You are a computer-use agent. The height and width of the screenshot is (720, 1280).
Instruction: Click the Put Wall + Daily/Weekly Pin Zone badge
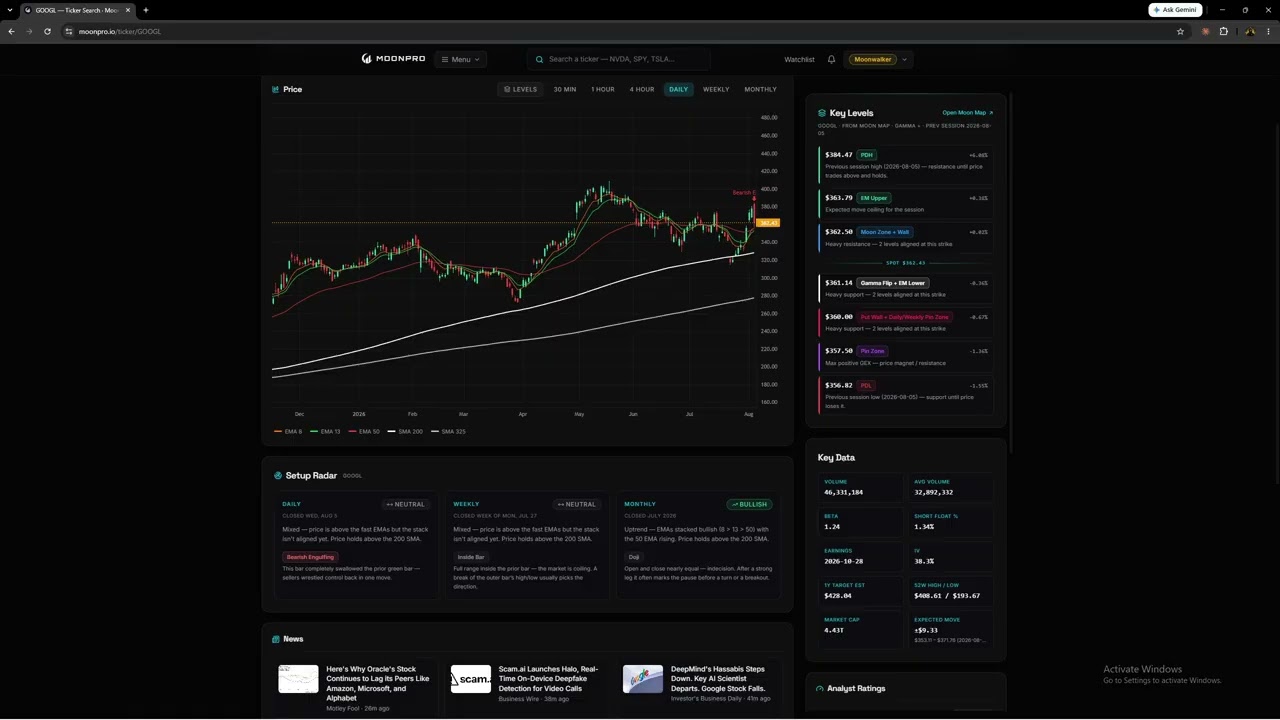pos(905,317)
